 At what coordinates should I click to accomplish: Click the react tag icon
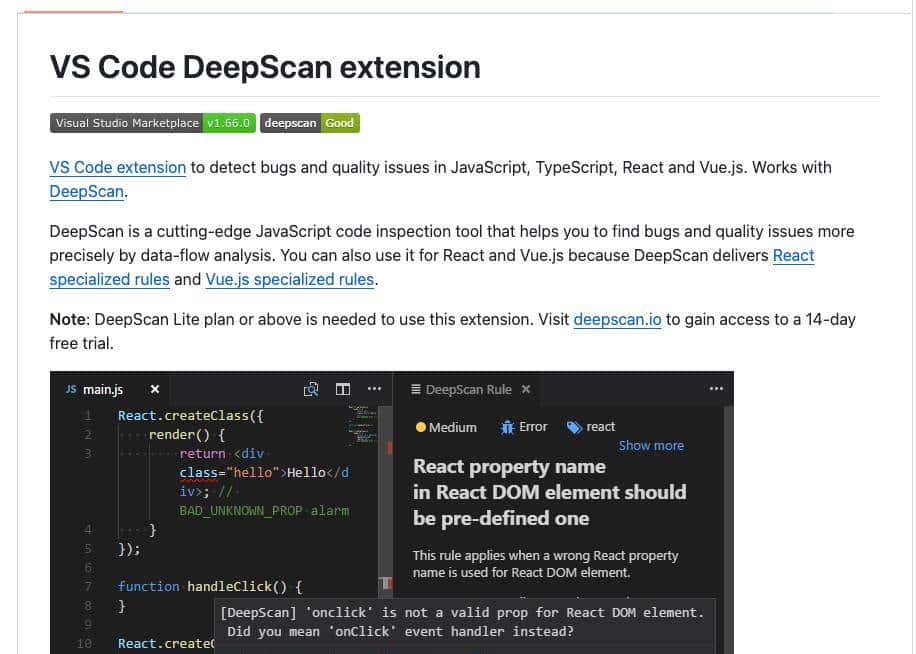[x=574, y=427]
